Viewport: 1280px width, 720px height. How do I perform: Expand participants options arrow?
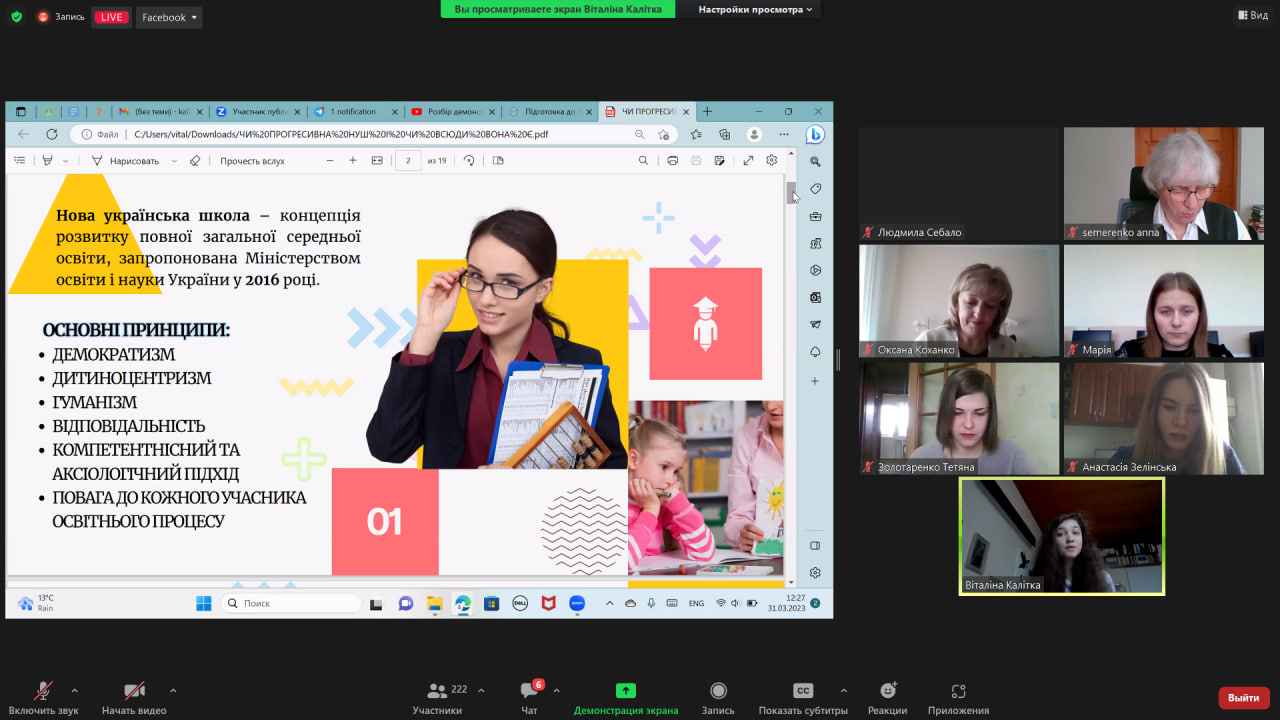click(x=481, y=690)
